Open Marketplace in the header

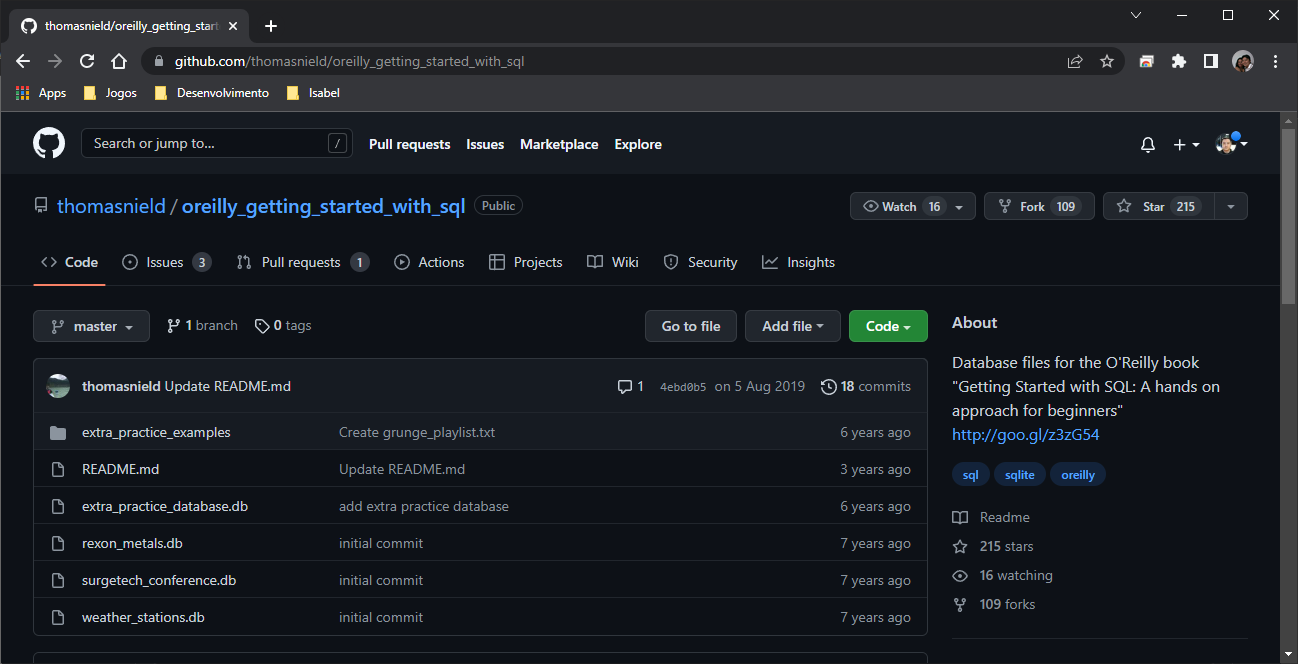click(559, 144)
